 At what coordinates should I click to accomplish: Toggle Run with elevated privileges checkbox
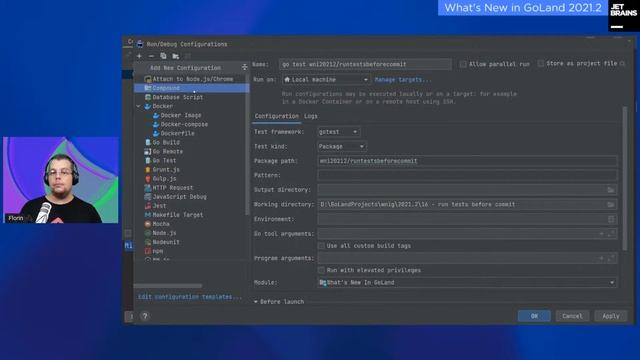(321, 270)
